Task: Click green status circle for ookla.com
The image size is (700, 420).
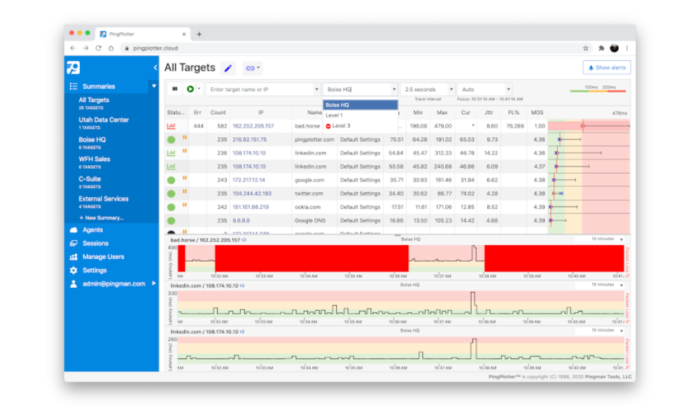Action: tap(171, 207)
